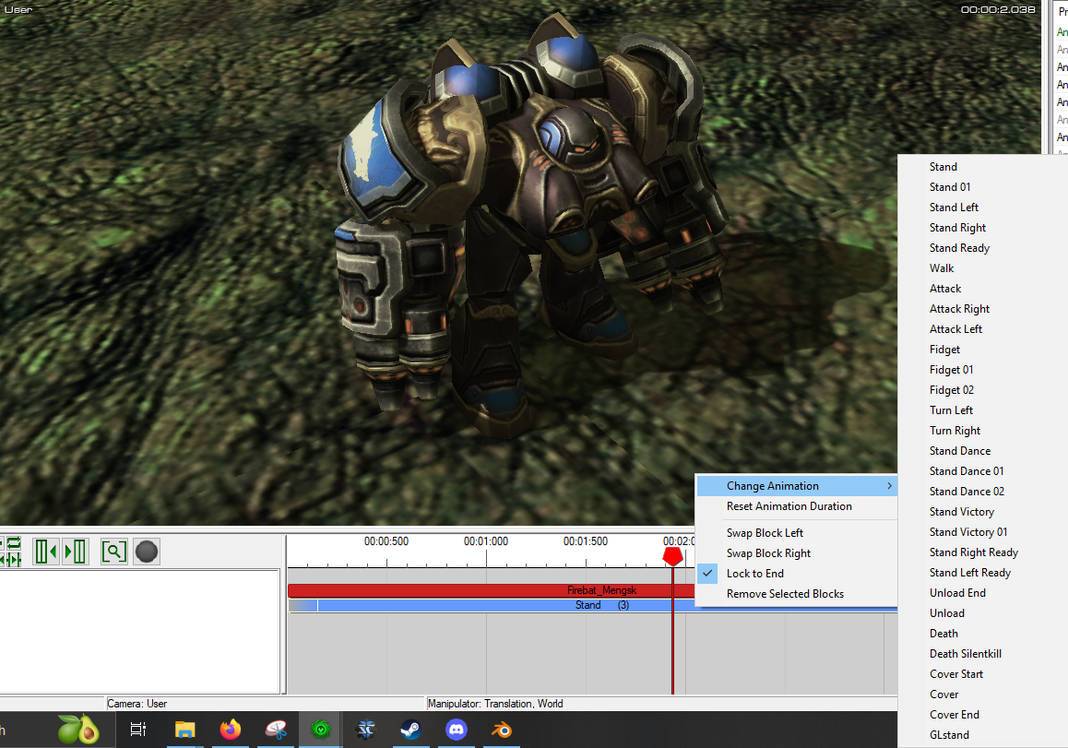Select Cover End animation

pyautogui.click(x=954, y=715)
